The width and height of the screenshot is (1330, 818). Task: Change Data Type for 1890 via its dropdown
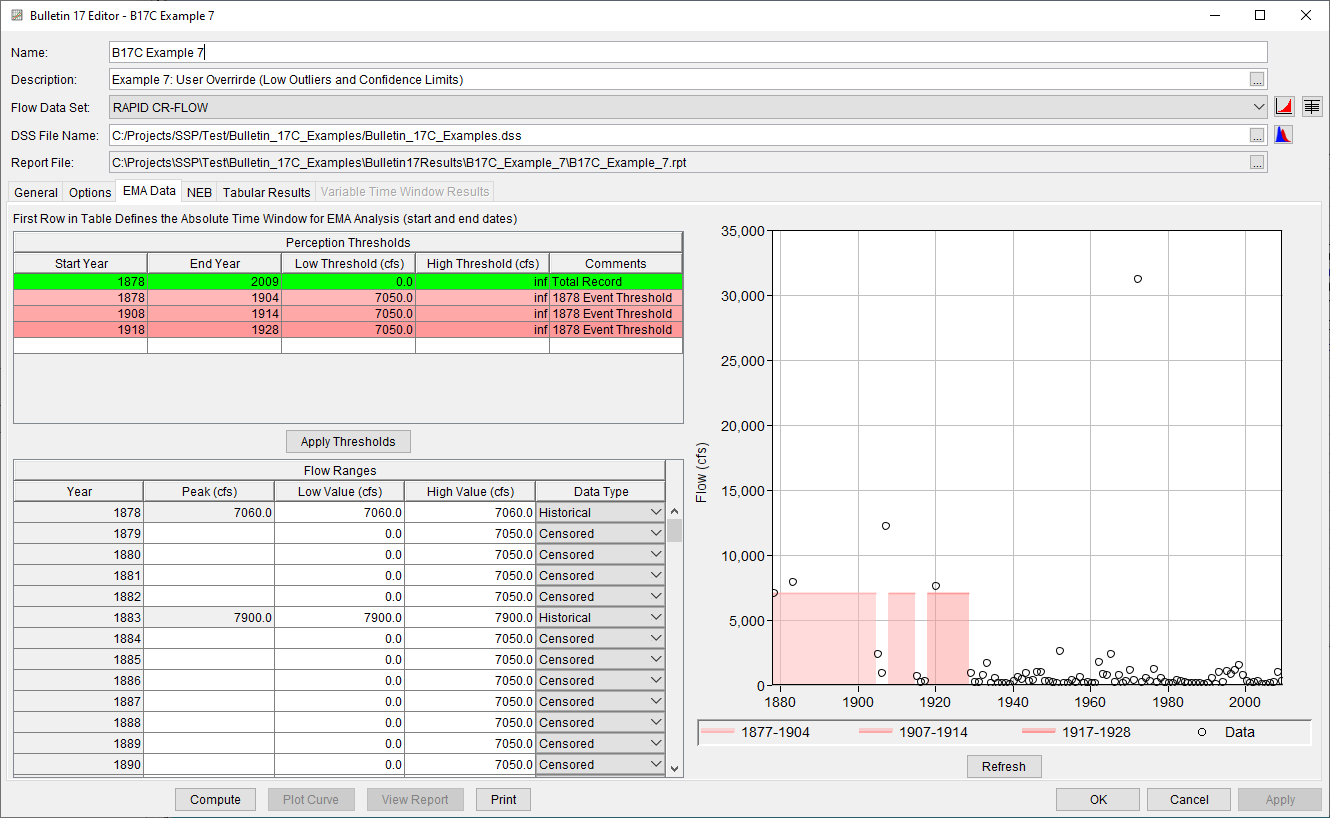click(655, 764)
